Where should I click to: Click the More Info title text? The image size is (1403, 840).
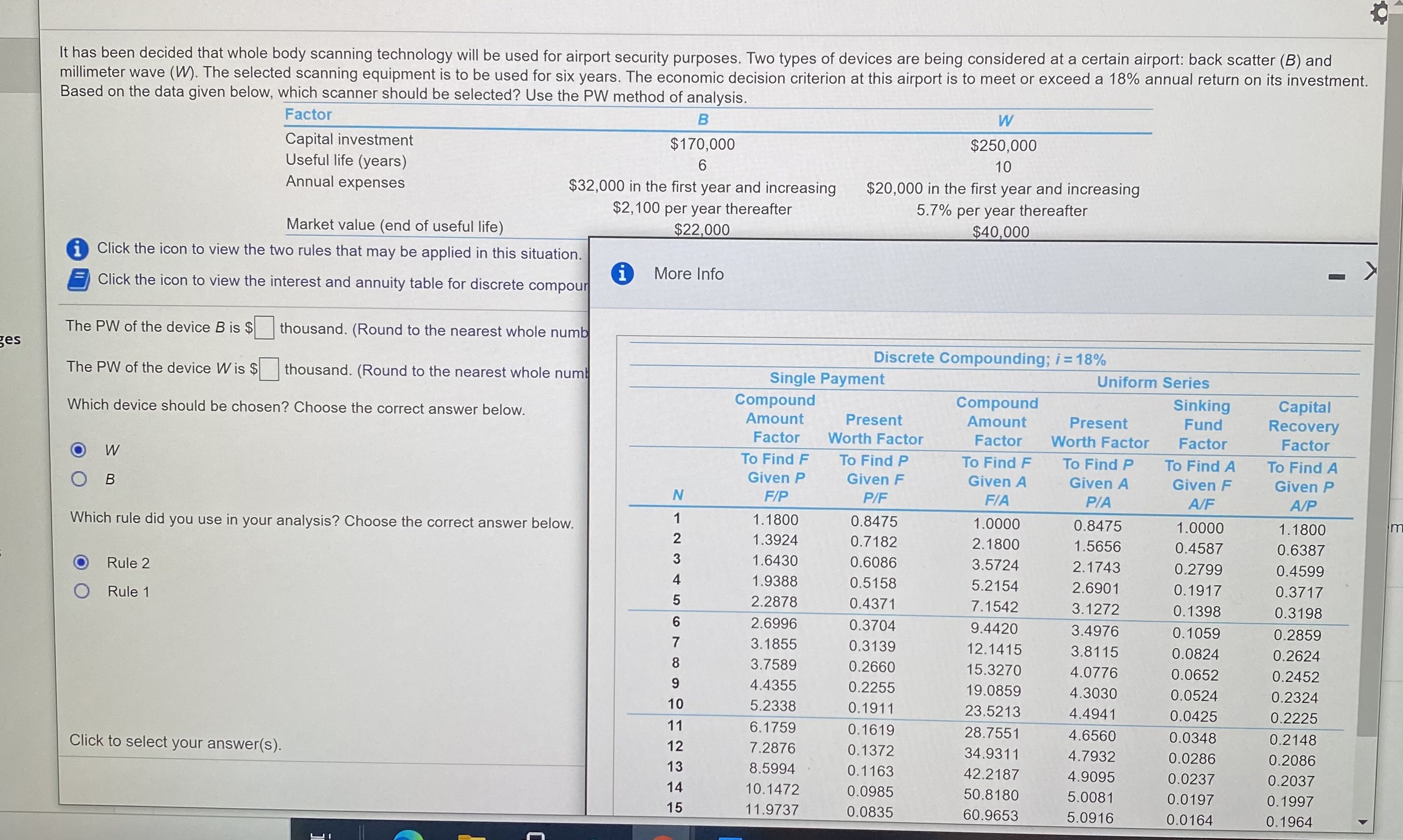pos(689,274)
